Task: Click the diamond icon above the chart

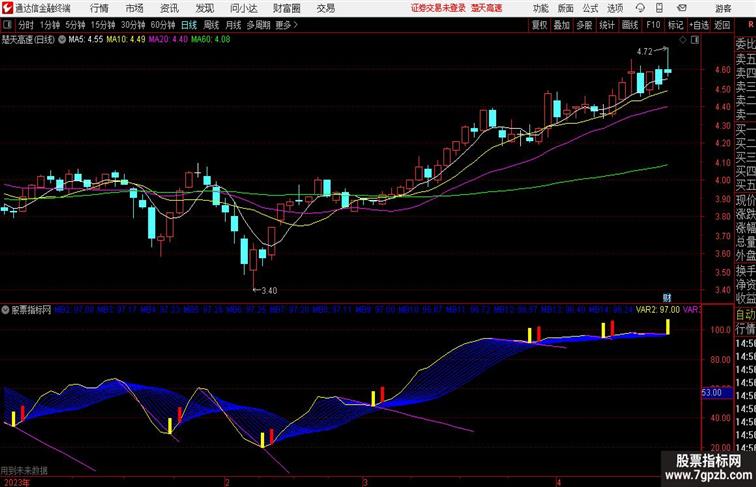Action: pyautogui.click(x=683, y=40)
